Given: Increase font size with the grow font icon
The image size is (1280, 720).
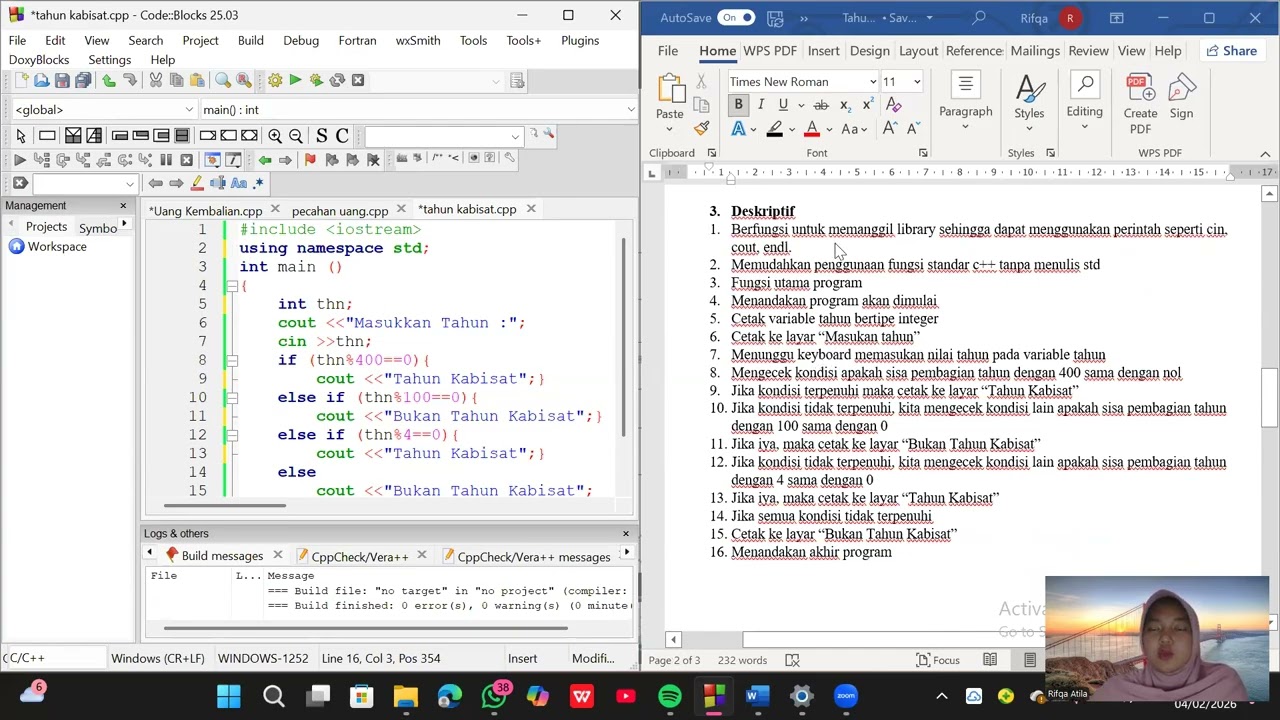Looking at the screenshot, I should [x=888, y=129].
